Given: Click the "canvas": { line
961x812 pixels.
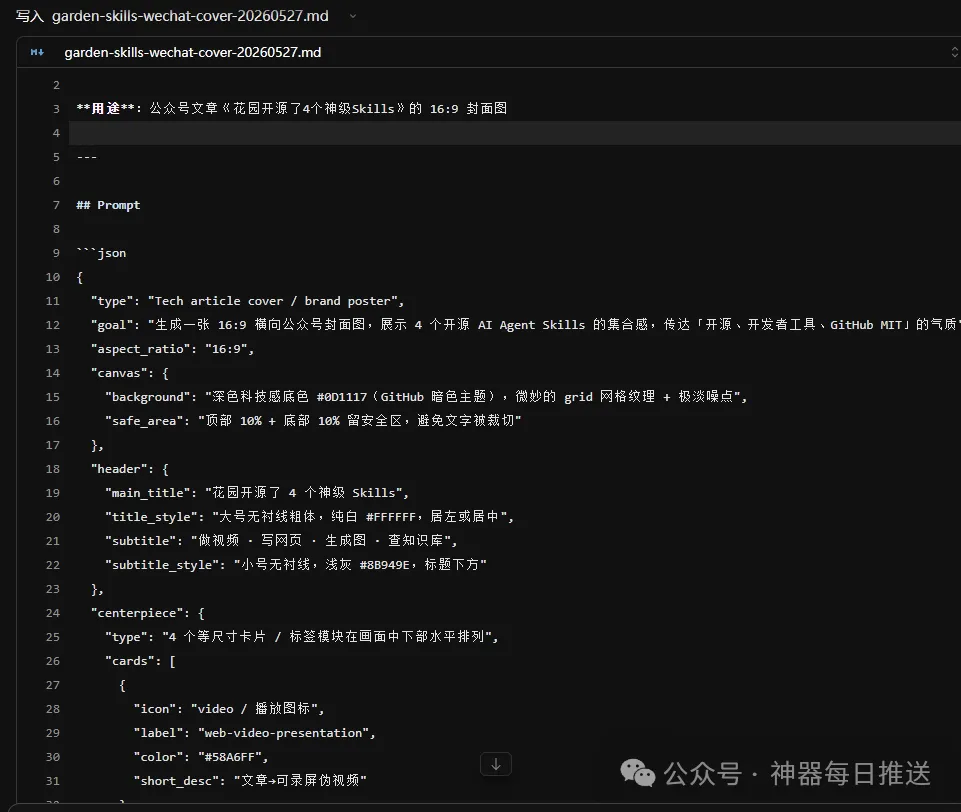Looking at the screenshot, I should click(130, 373).
